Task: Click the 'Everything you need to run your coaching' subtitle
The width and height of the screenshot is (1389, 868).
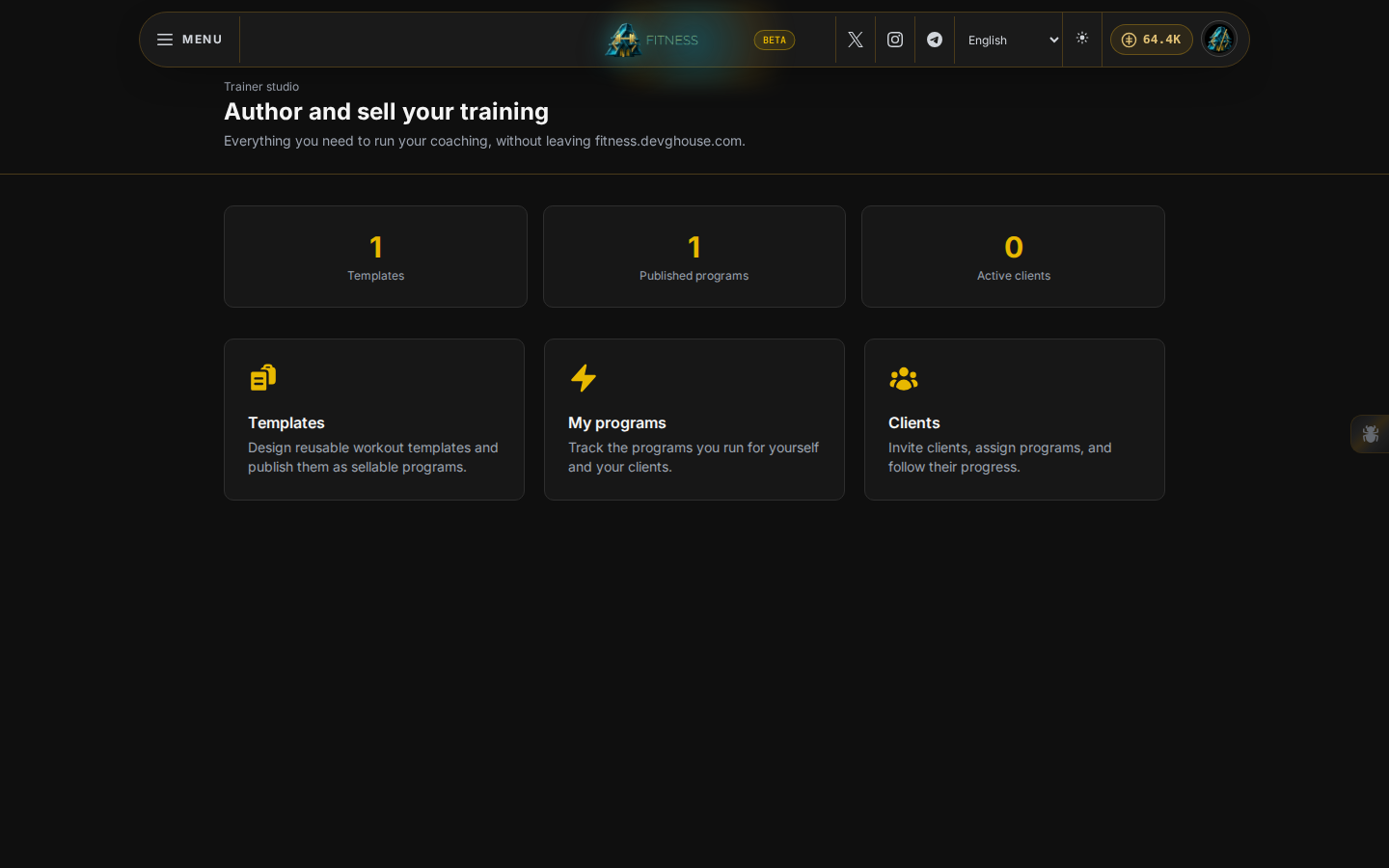Action: pyautogui.click(x=484, y=141)
